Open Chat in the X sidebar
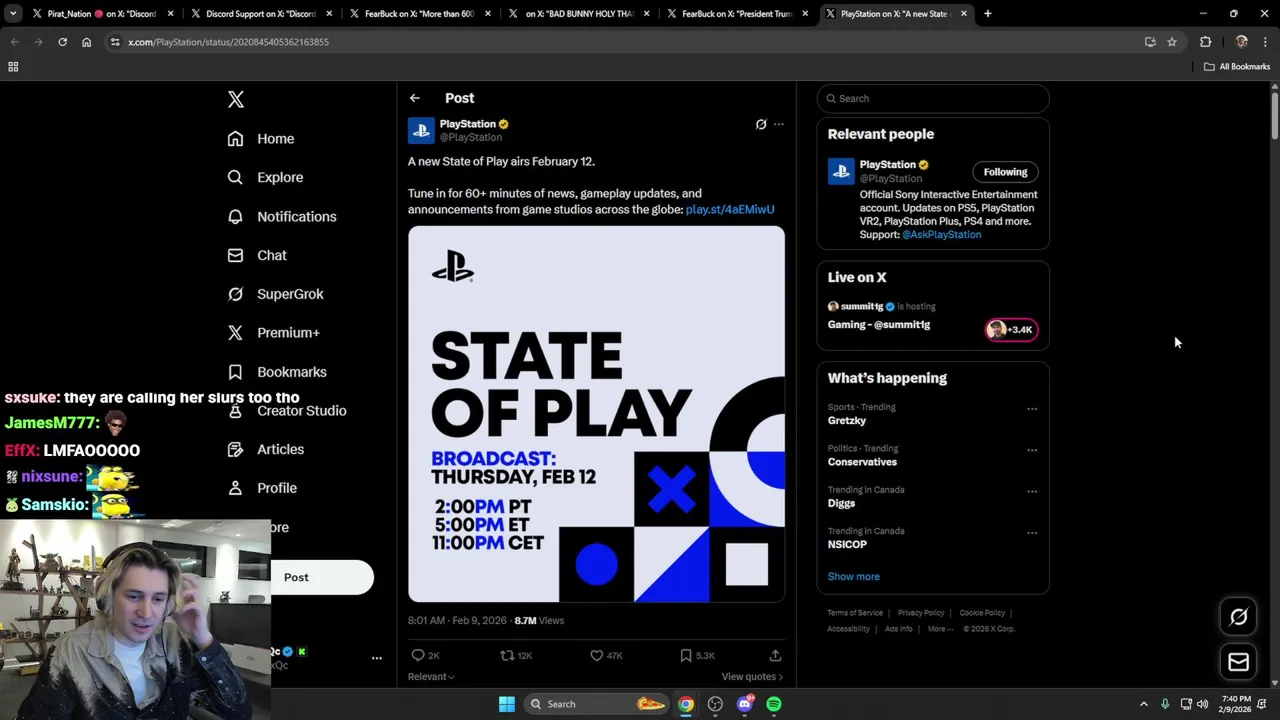 tap(257, 255)
